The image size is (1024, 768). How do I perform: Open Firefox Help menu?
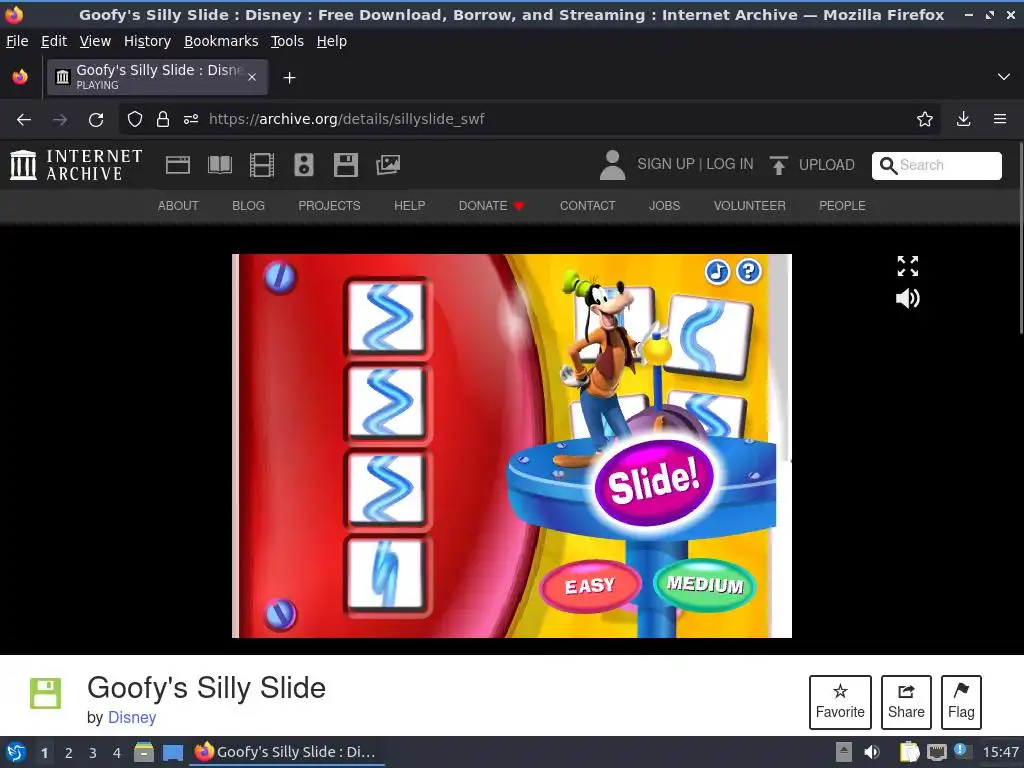[x=332, y=41]
